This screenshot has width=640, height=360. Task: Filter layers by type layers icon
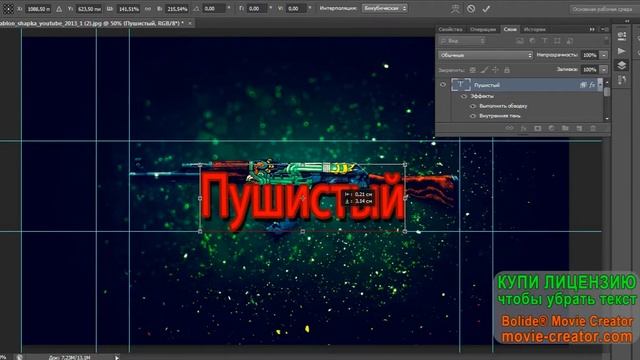click(x=544, y=41)
